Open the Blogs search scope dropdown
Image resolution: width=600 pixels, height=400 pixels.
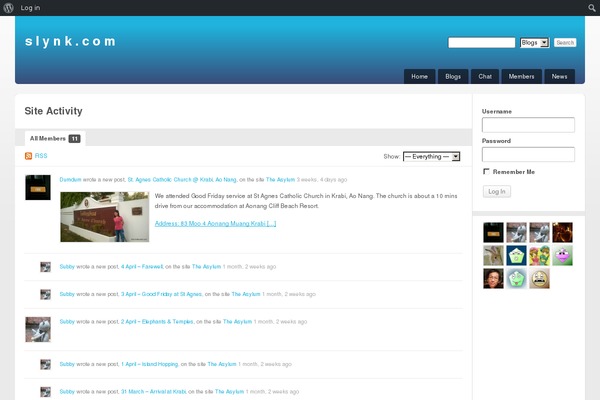click(x=535, y=42)
